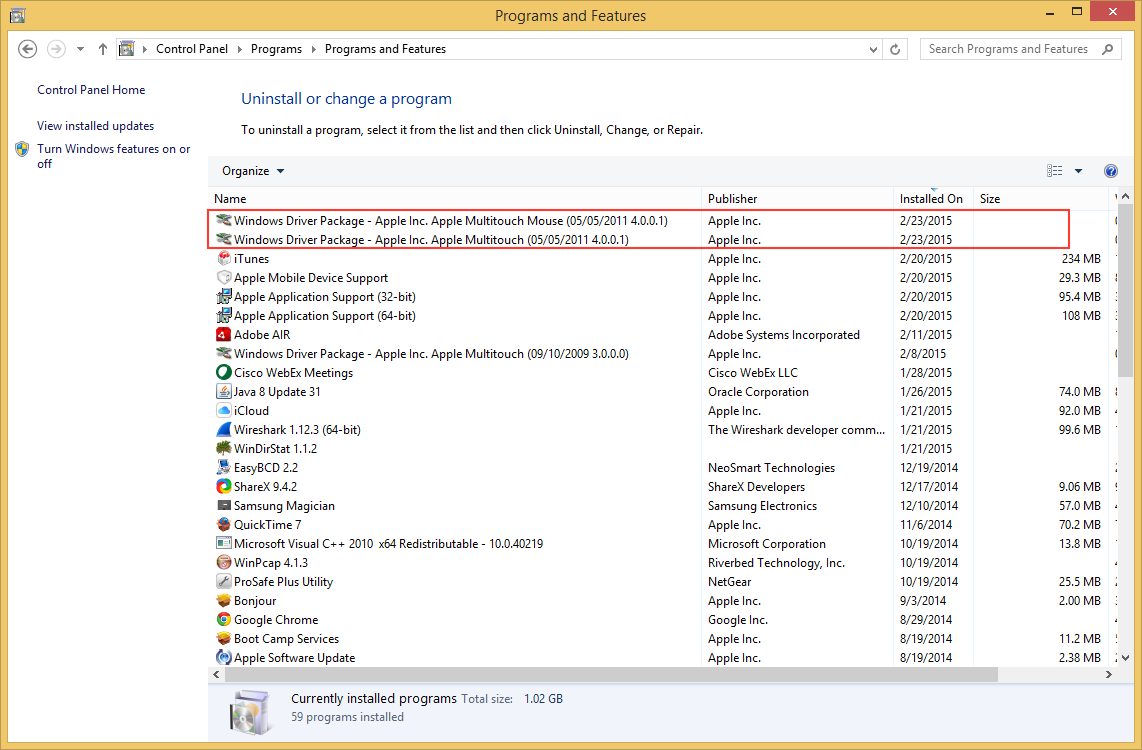Click the vertical scrollbar down arrow
The width and height of the screenshot is (1142, 750).
(1125, 658)
